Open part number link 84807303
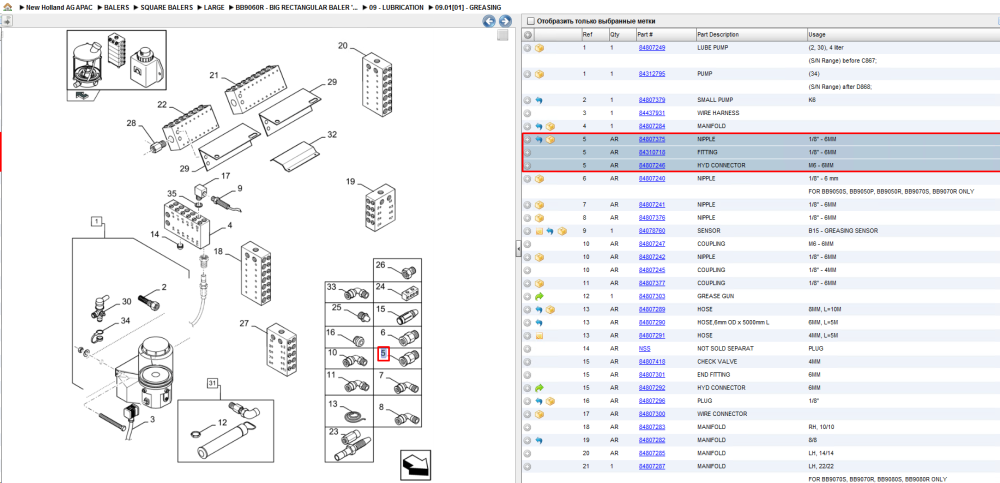 (x=652, y=296)
